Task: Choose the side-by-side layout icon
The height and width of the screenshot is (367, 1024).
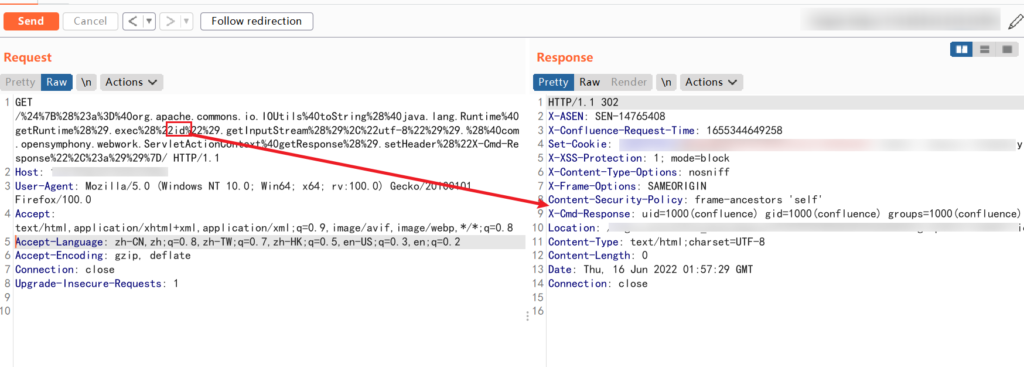Action: point(961,50)
